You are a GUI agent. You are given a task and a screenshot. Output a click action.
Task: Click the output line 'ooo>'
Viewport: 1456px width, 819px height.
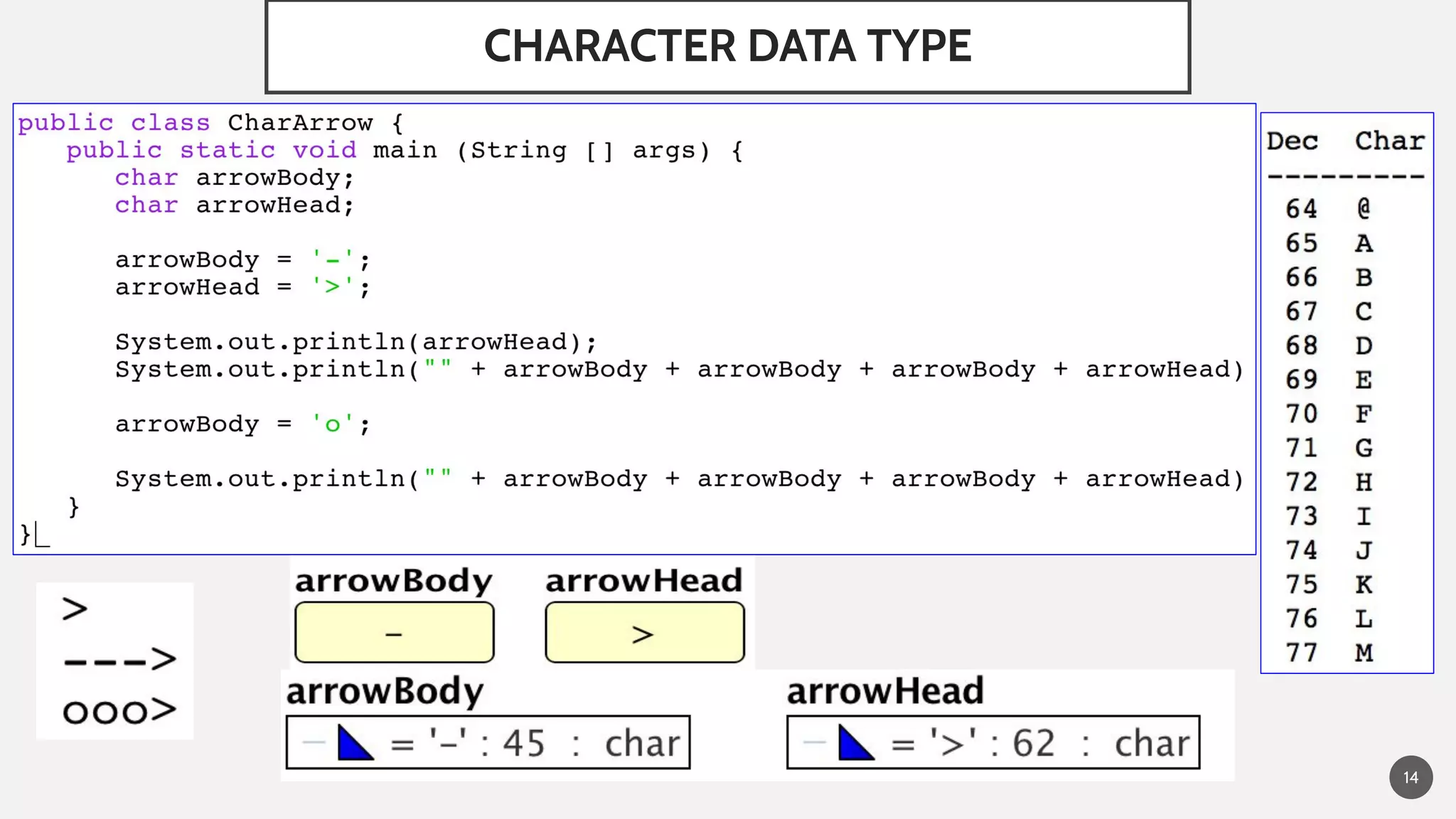point(119,711)
